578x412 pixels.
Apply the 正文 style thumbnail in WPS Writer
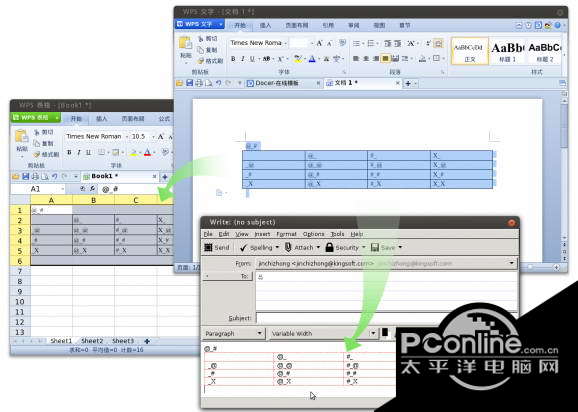pyautogui.click(x=469, y=51)
